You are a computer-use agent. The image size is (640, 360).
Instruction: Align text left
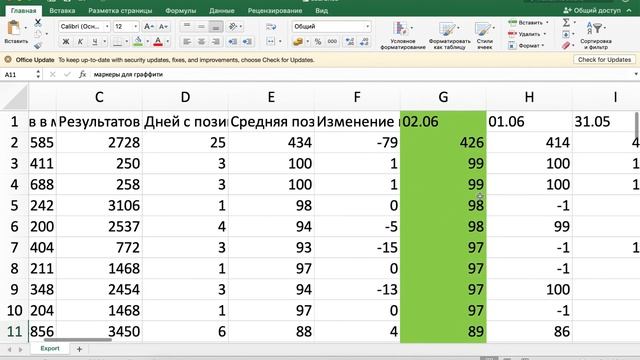[187, 41]
